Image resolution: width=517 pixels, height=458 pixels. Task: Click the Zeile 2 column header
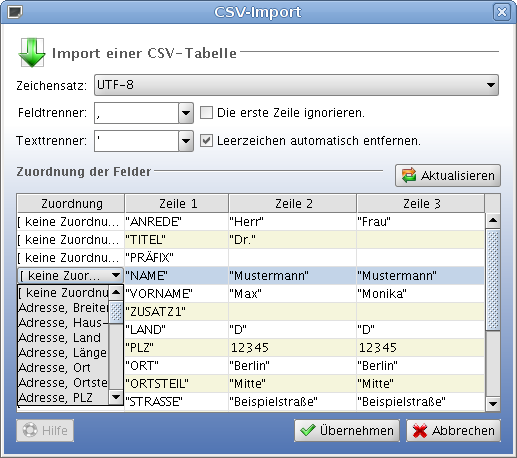293,203
